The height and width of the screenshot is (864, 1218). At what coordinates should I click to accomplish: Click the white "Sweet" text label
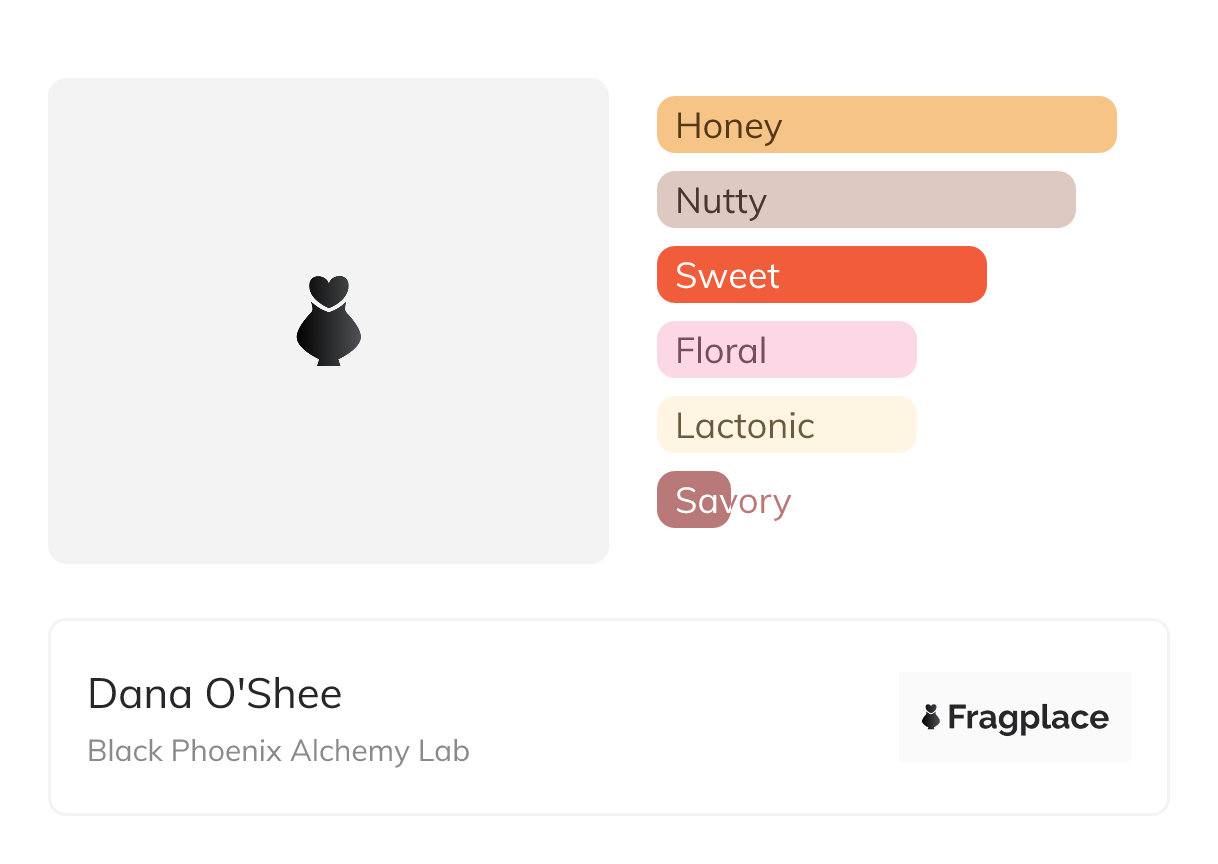pyautogui.click(x=727, y=276)
